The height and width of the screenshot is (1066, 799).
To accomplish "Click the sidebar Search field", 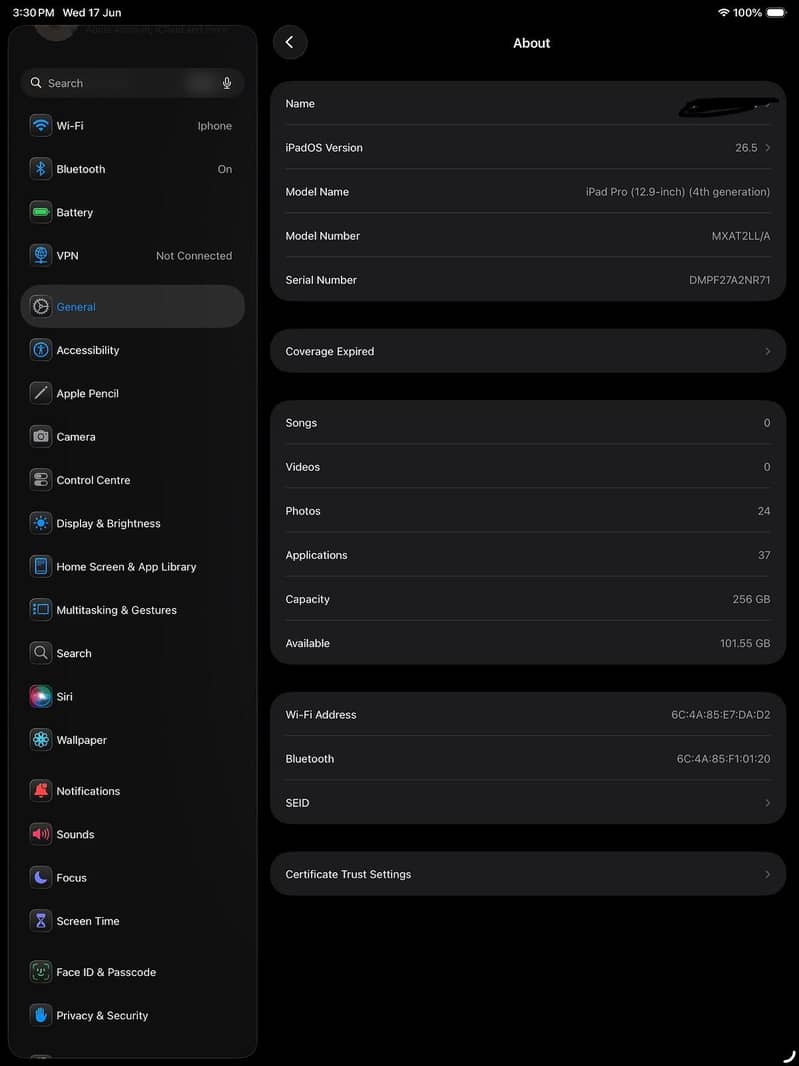I will coord(133,83).
